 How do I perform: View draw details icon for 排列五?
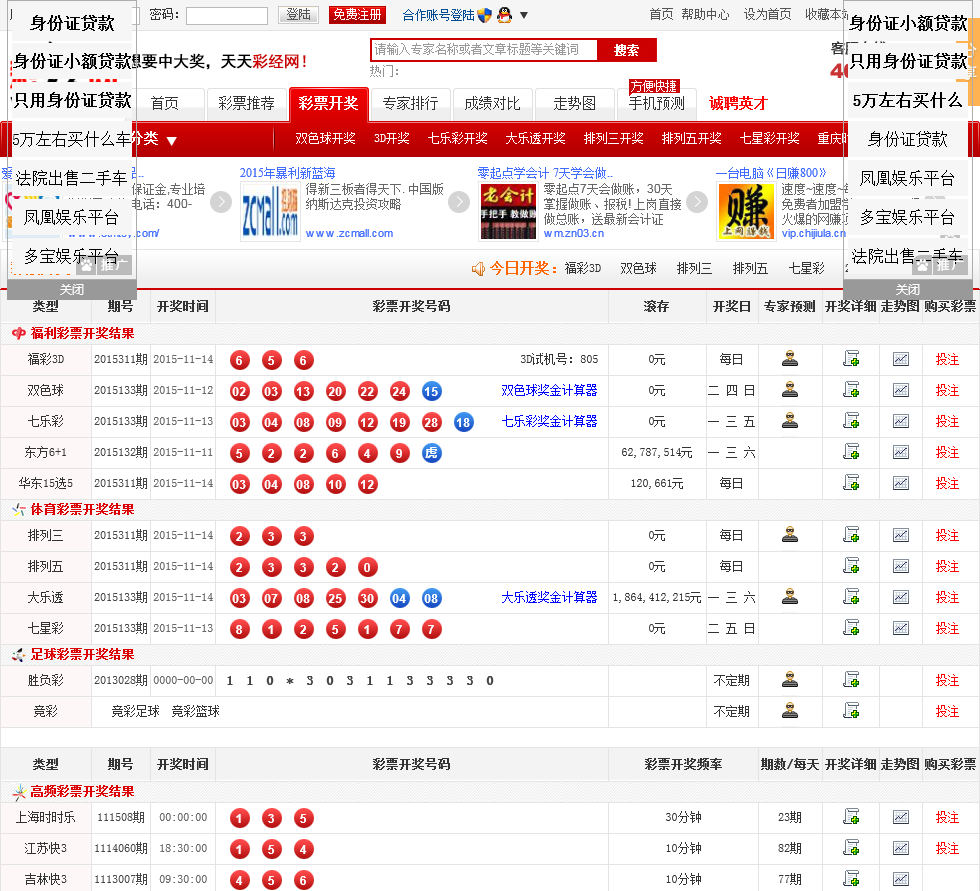click(x=851, y=565)
